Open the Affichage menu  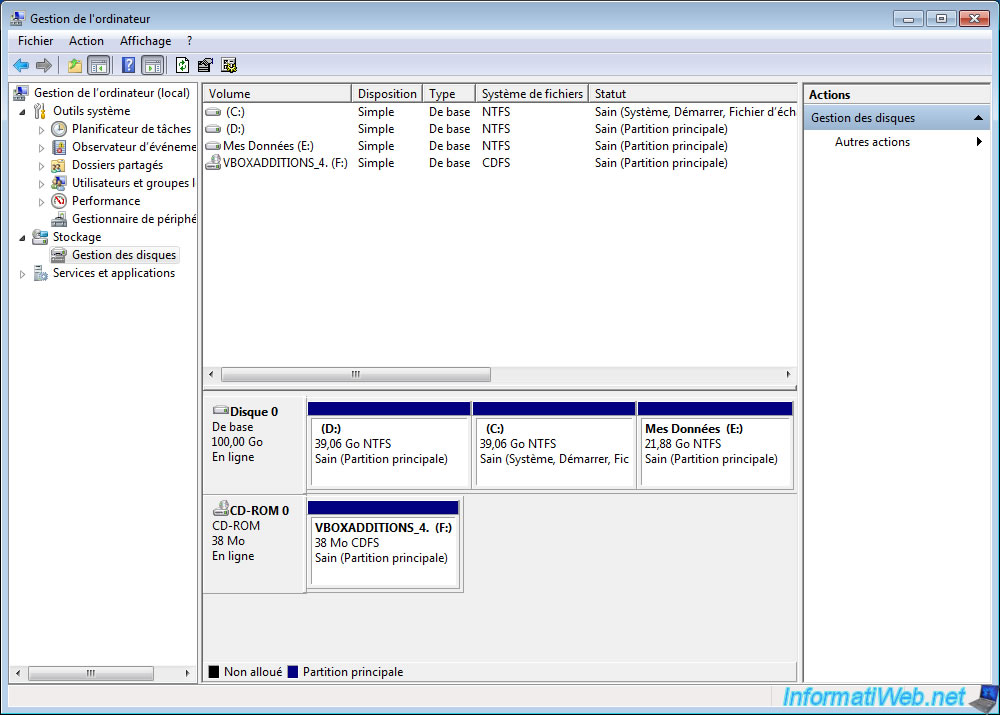(x=145, y=41)
